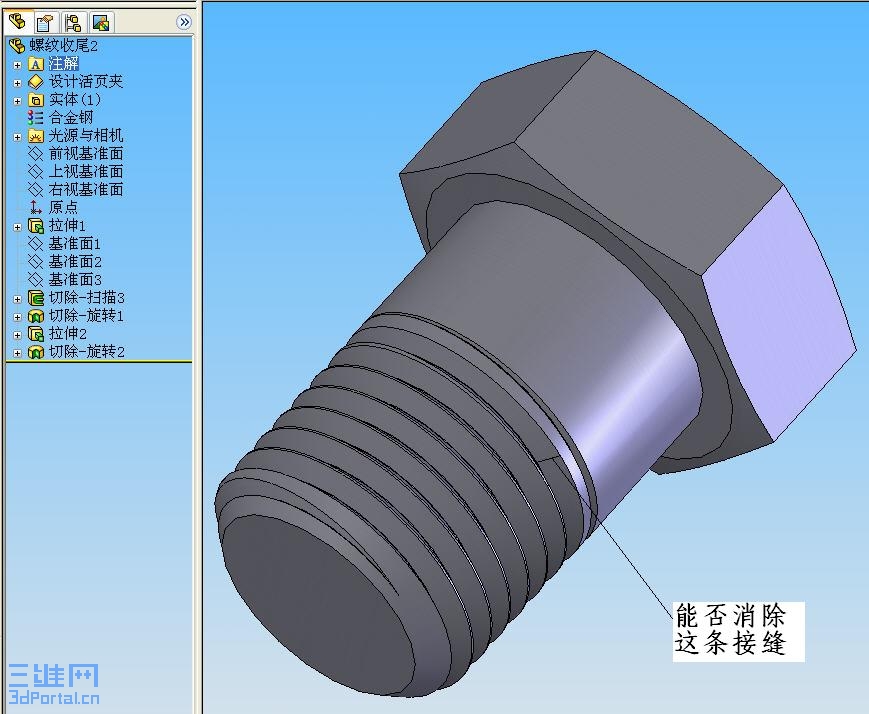This screenshot has width=869, height=714.
Task: Select the 实体(1) label
Action: [x=75, y=100]
